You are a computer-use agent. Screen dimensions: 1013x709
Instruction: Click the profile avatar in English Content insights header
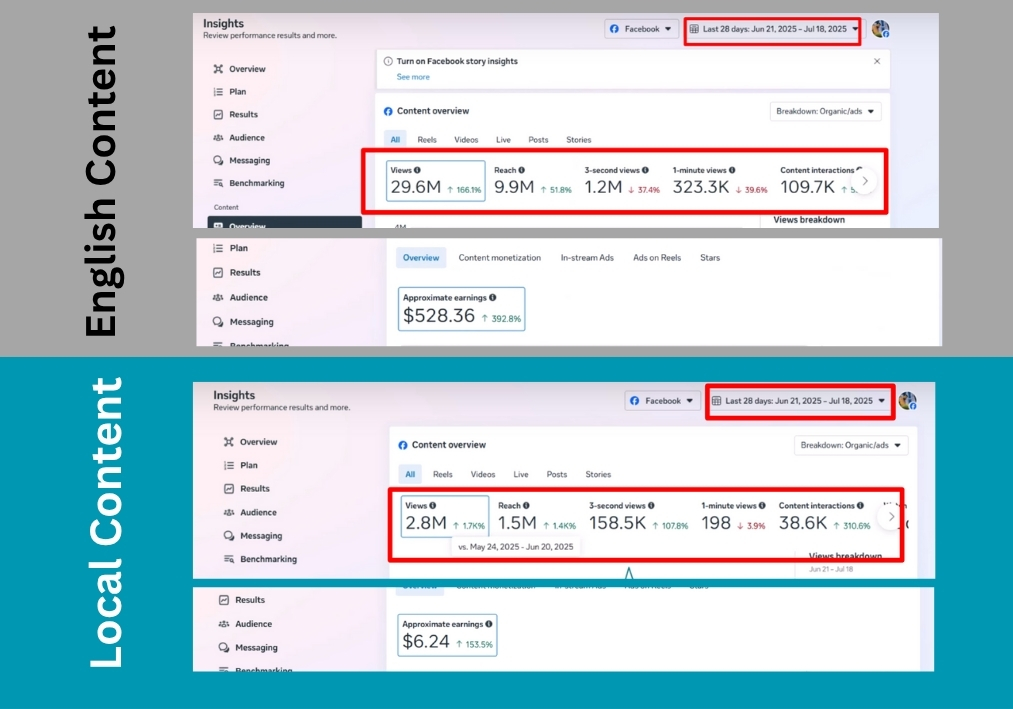(881, 29)
